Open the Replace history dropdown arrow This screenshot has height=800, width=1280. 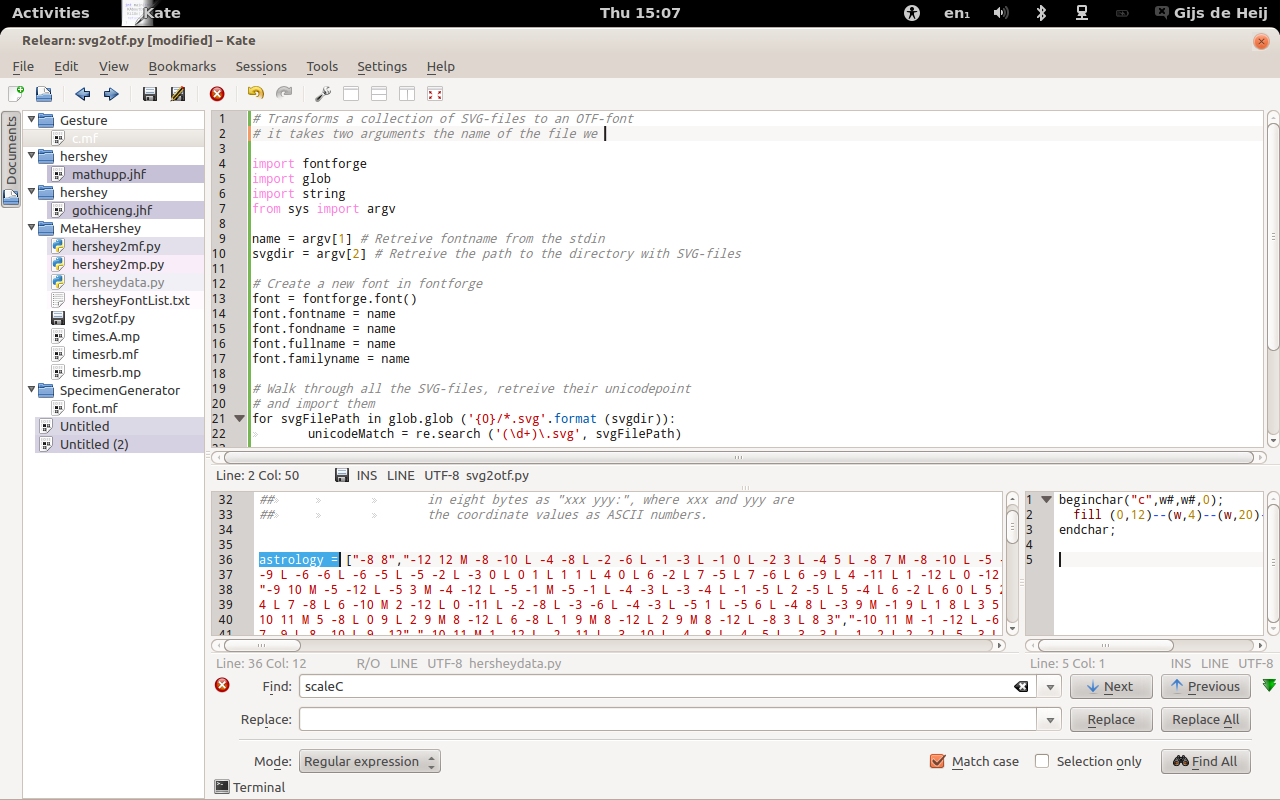[1049, 720]
